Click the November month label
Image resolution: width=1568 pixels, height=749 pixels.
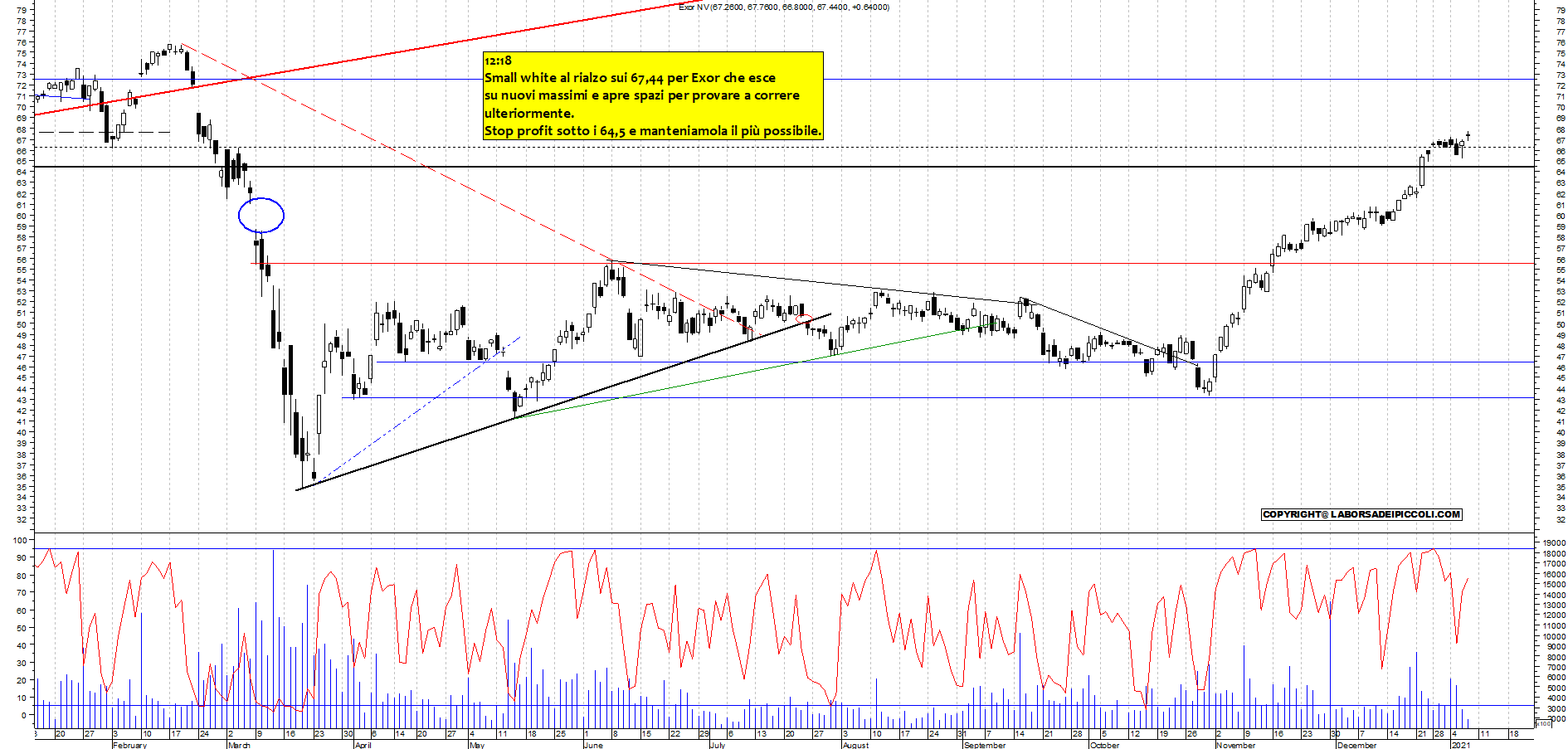click(x=1235, y=745)
